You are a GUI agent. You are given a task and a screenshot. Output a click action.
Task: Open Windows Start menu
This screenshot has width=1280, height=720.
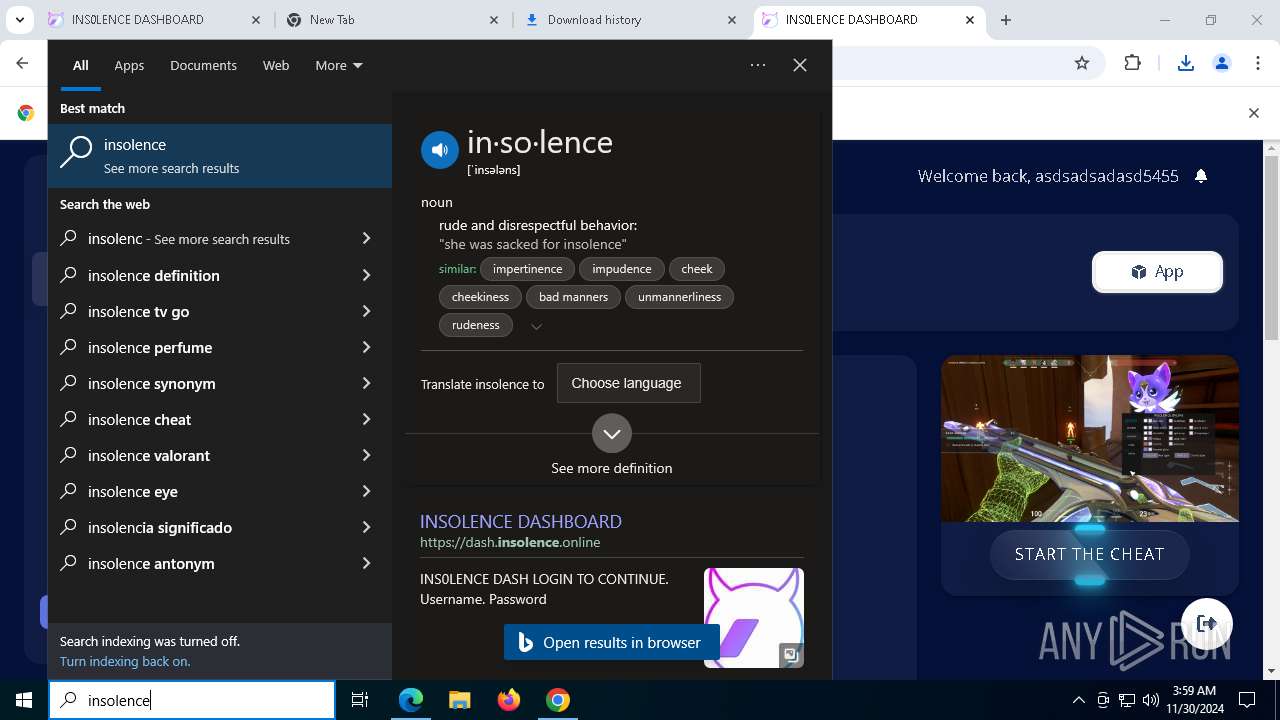[24, 700]
